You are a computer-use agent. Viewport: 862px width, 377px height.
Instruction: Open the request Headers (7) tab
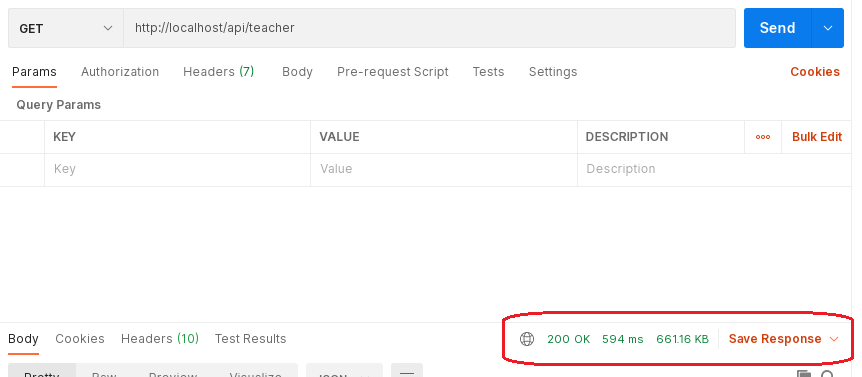[219, 72]
